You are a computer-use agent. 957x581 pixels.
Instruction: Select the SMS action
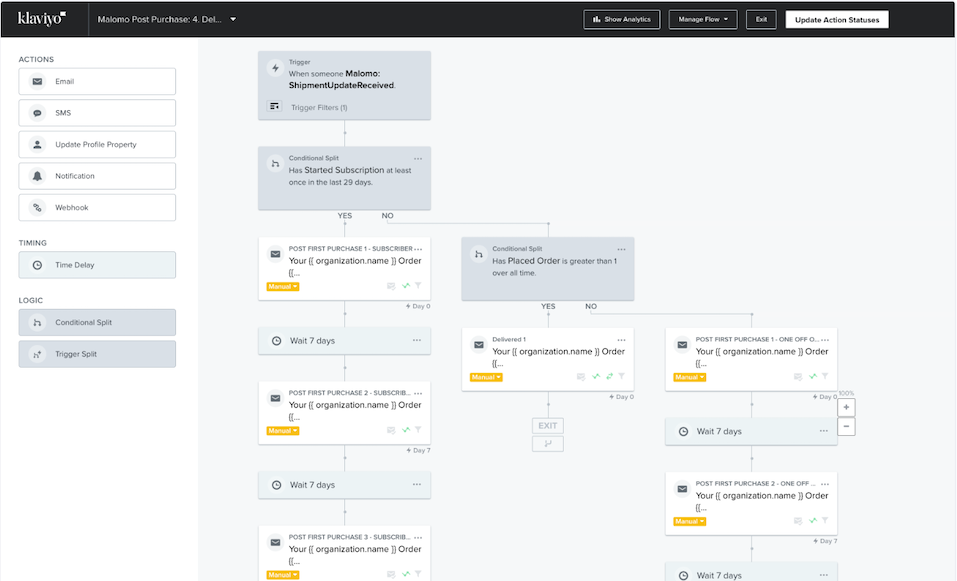tap(97, 113)
